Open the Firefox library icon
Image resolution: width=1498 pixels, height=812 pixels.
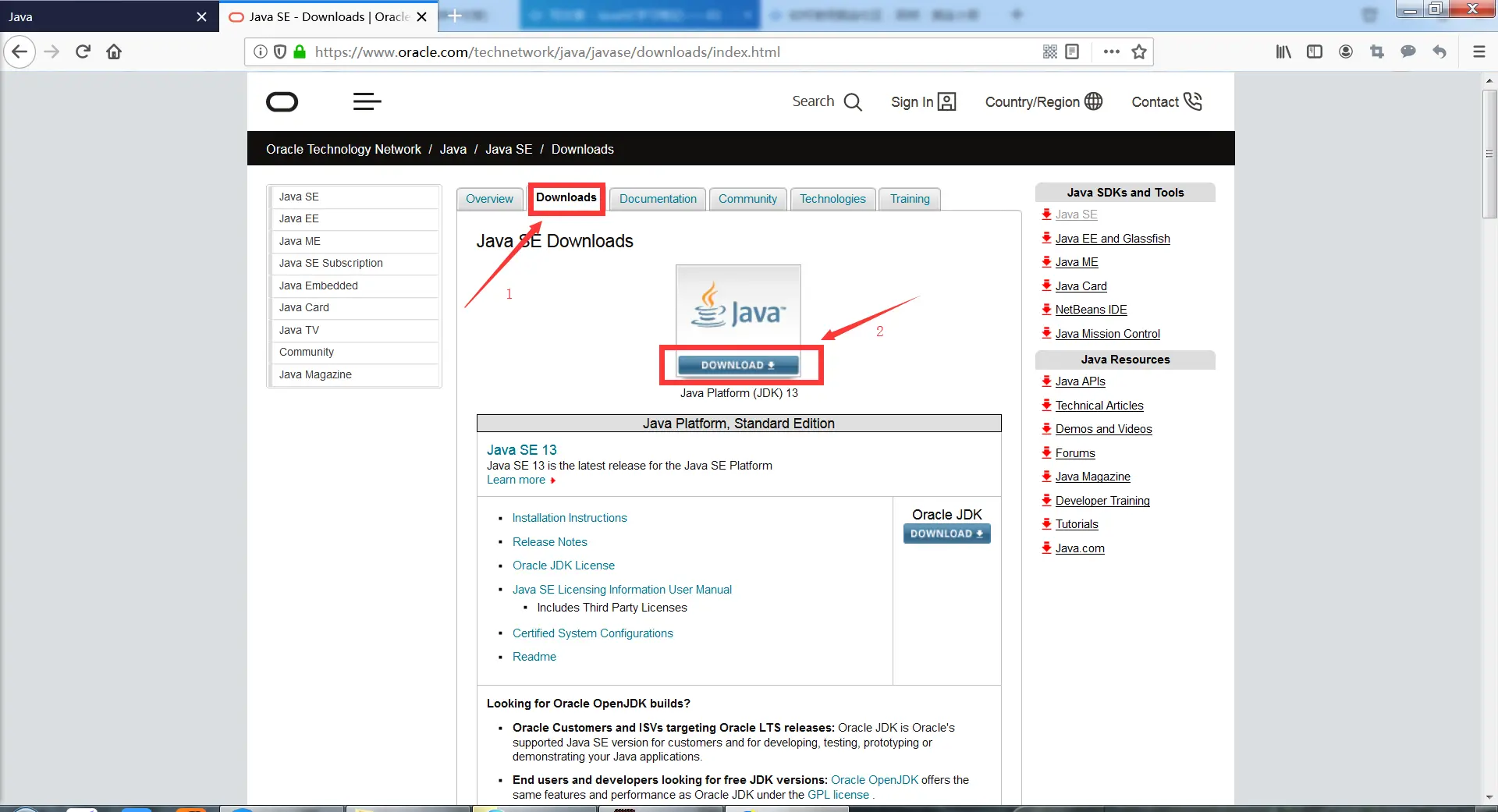[x=1283, y=52]
